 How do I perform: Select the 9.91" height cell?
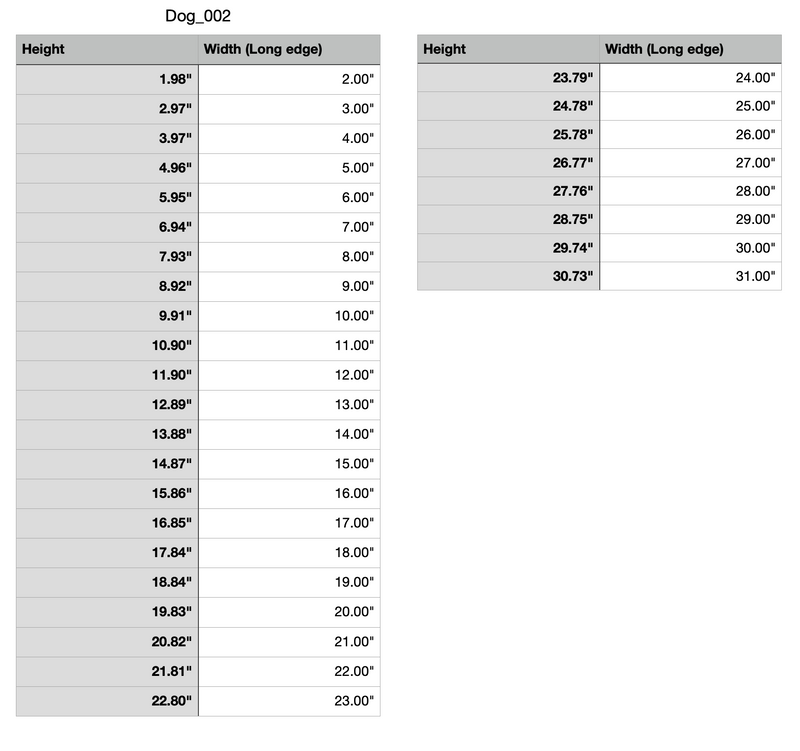click(107, 316)
